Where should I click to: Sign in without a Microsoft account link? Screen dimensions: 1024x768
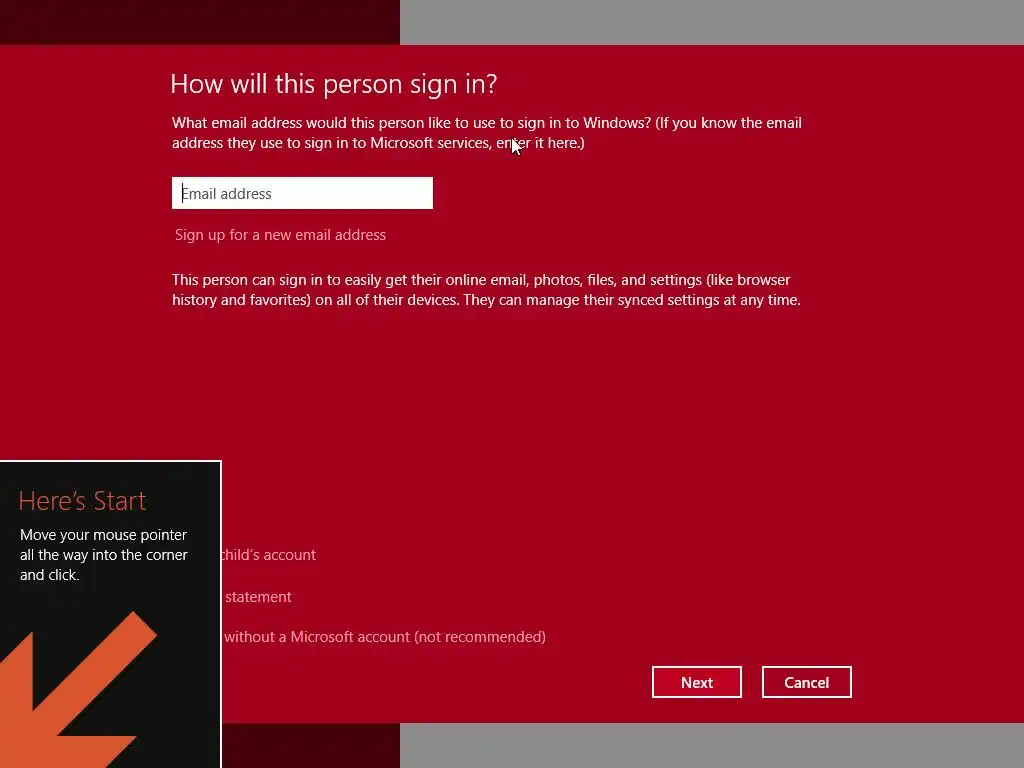(384, 637)
